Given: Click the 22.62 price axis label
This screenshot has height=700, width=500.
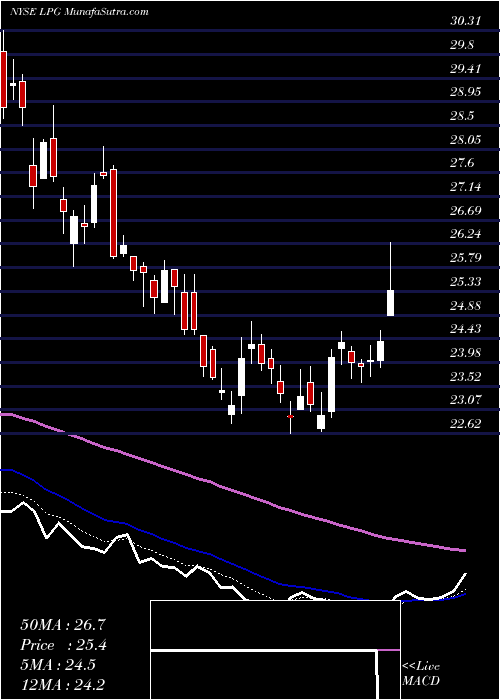Looking at the screenshot, I should click(x=465, y=423).
